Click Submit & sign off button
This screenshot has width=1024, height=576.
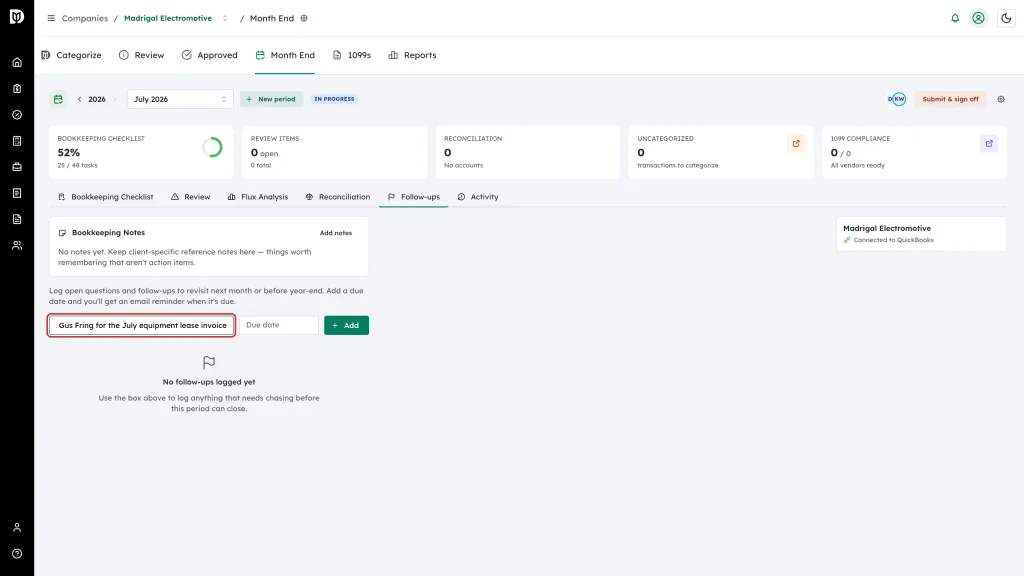pyautogui.click(x=950, y=99)
